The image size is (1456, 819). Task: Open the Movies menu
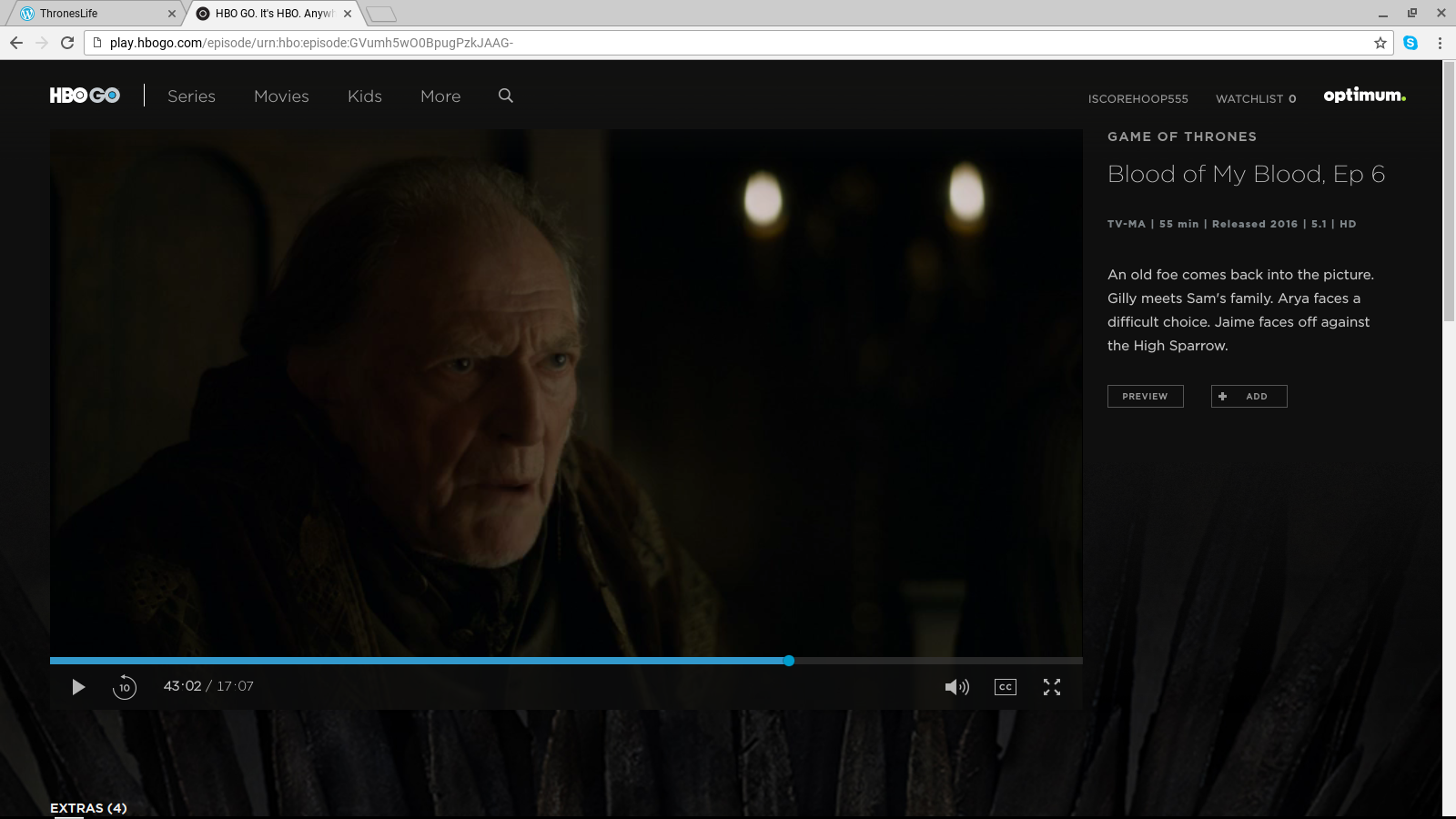tap(281, 96)
